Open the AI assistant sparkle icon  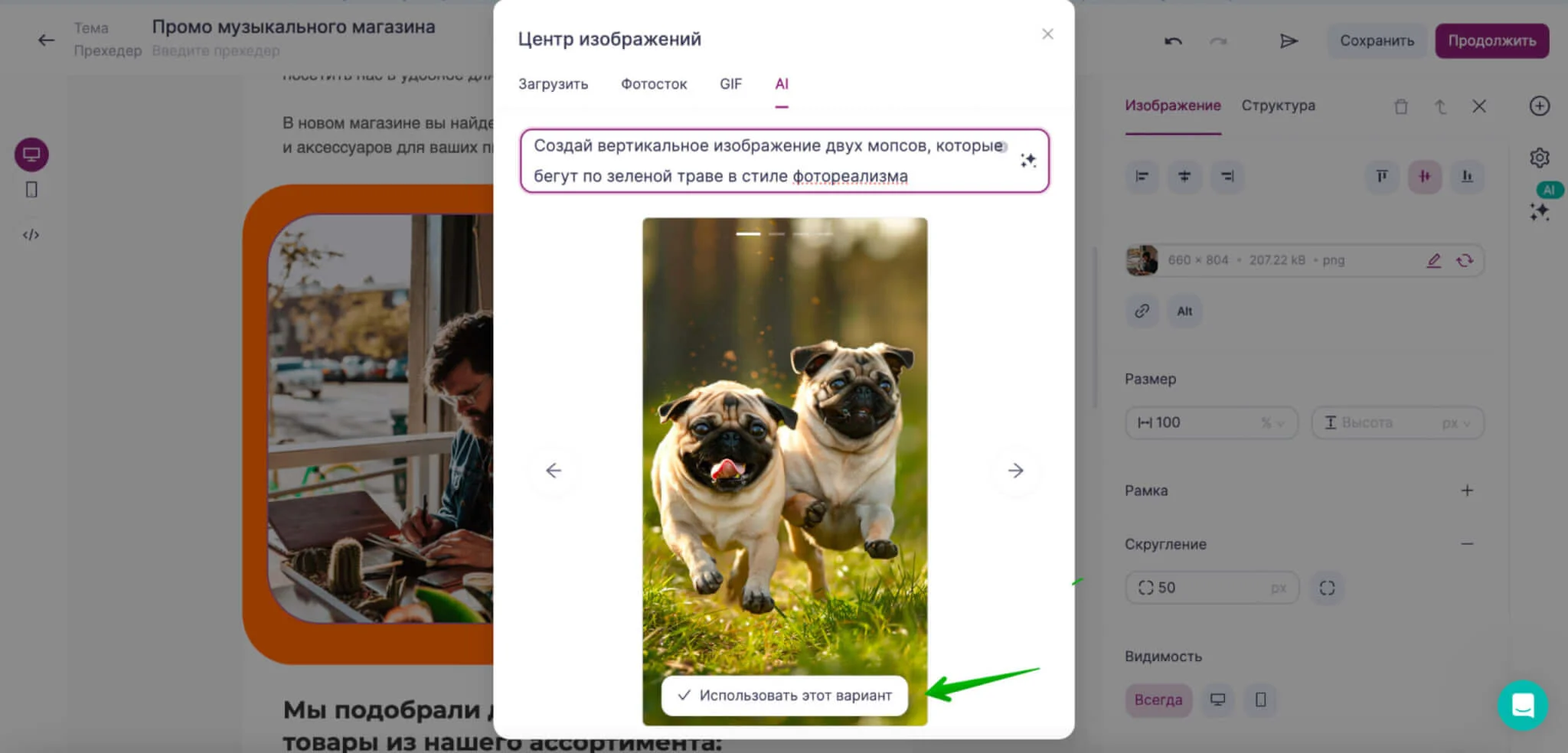pos(1540,212)
